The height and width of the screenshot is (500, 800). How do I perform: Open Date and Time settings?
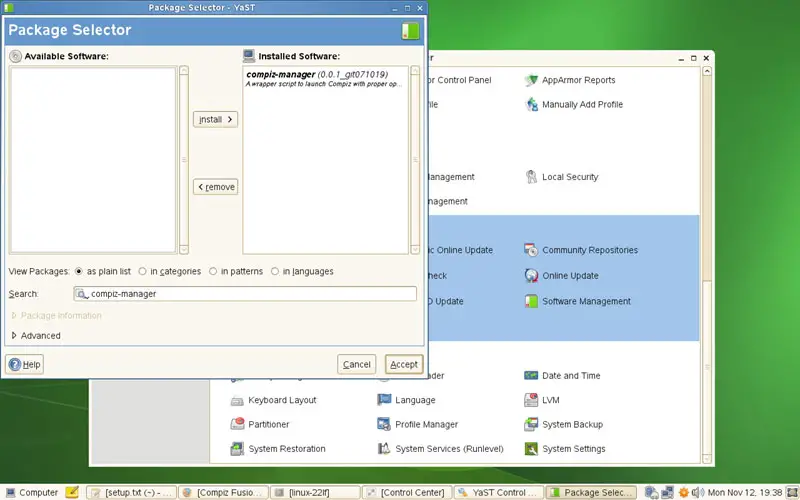click(x=562, y=376)
